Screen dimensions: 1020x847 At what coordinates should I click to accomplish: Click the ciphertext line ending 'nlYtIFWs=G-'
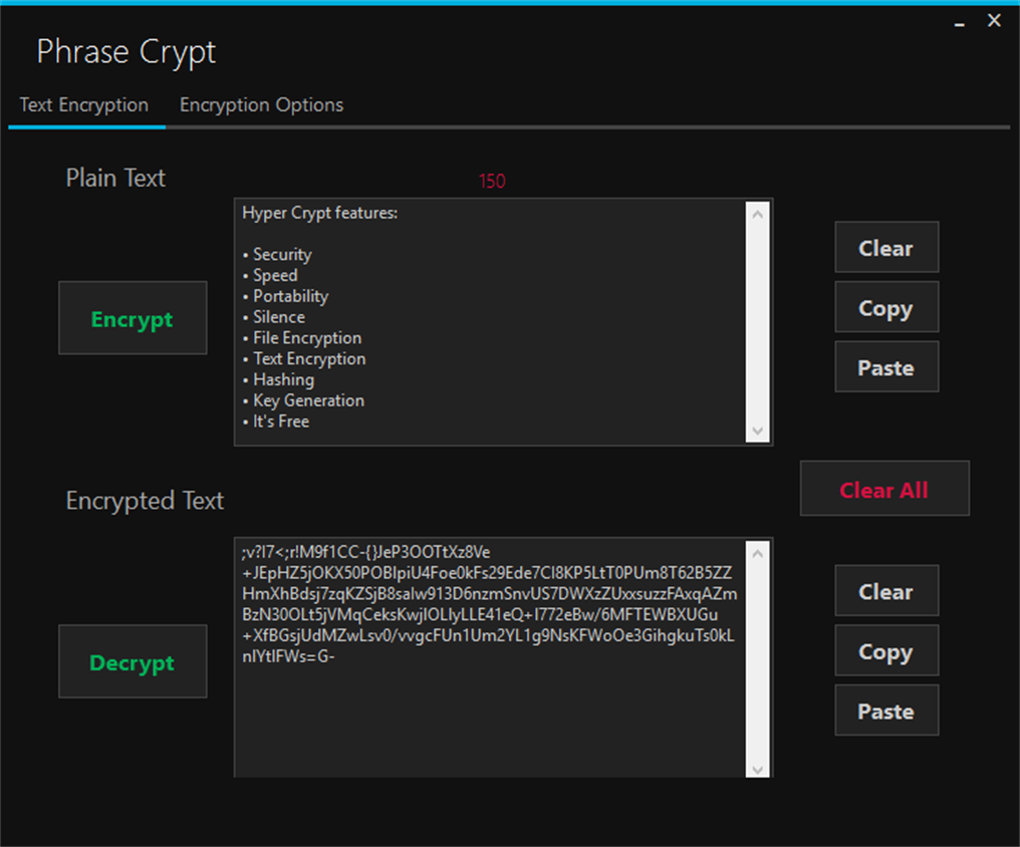288,656
